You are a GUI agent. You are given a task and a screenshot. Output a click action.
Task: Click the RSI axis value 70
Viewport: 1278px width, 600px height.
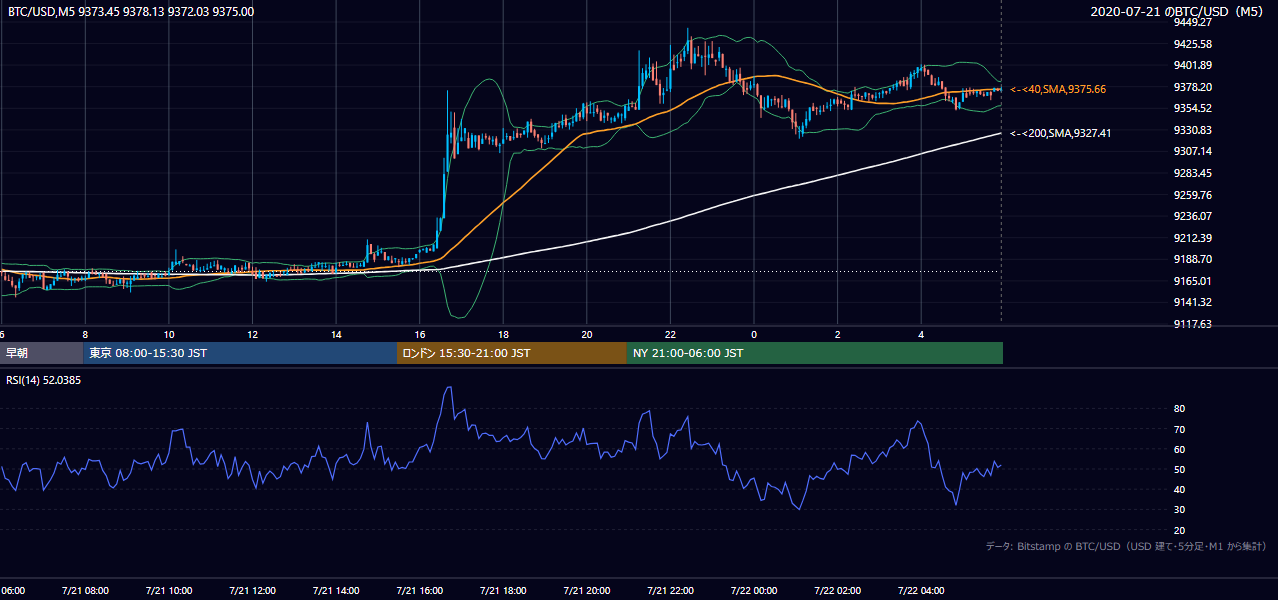click(1179, 429)
